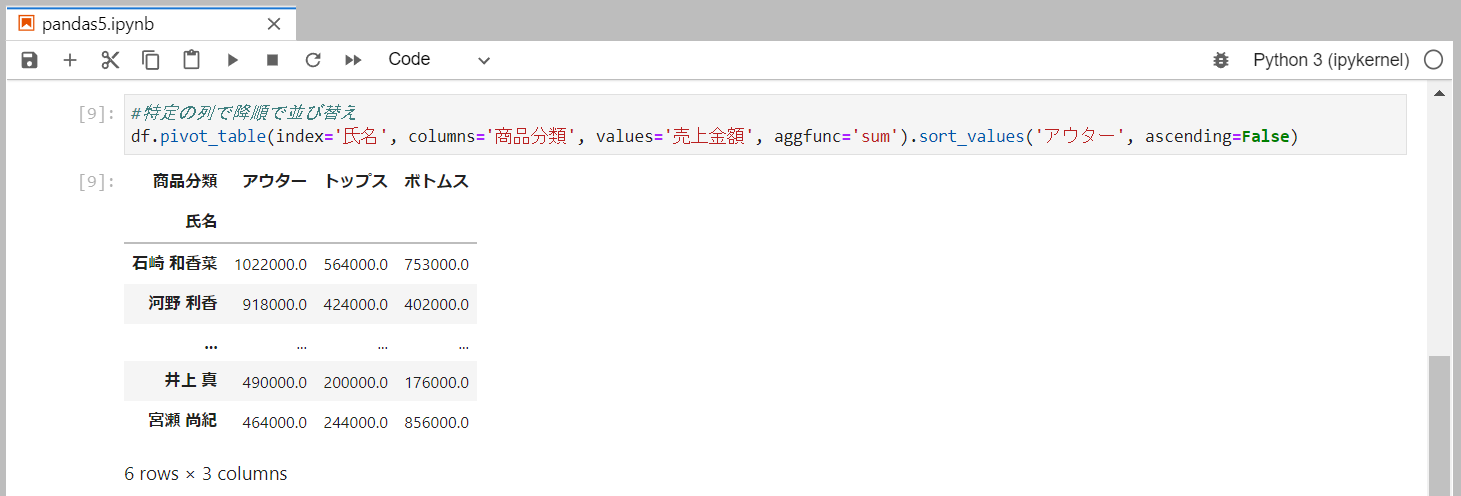
Task: Click the value 1022000.0
Action: 270,265
